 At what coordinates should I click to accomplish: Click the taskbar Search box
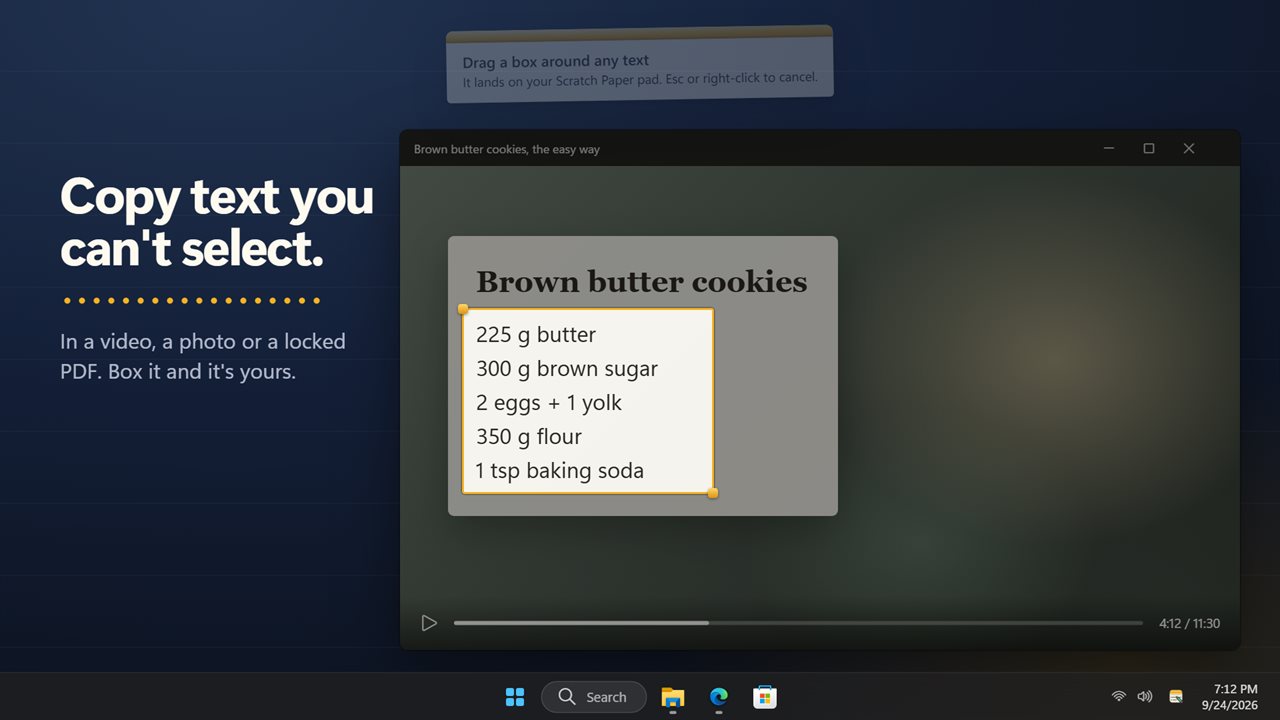click(x=594, y=697)
